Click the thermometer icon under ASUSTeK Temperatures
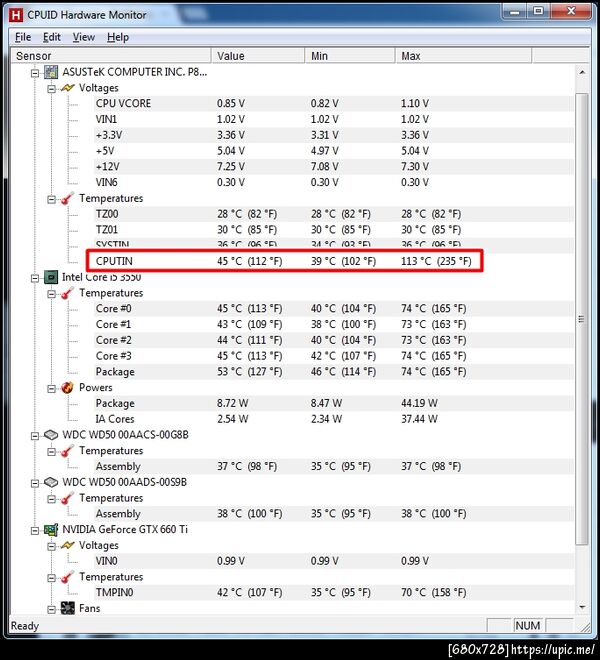 click(67, 198)
